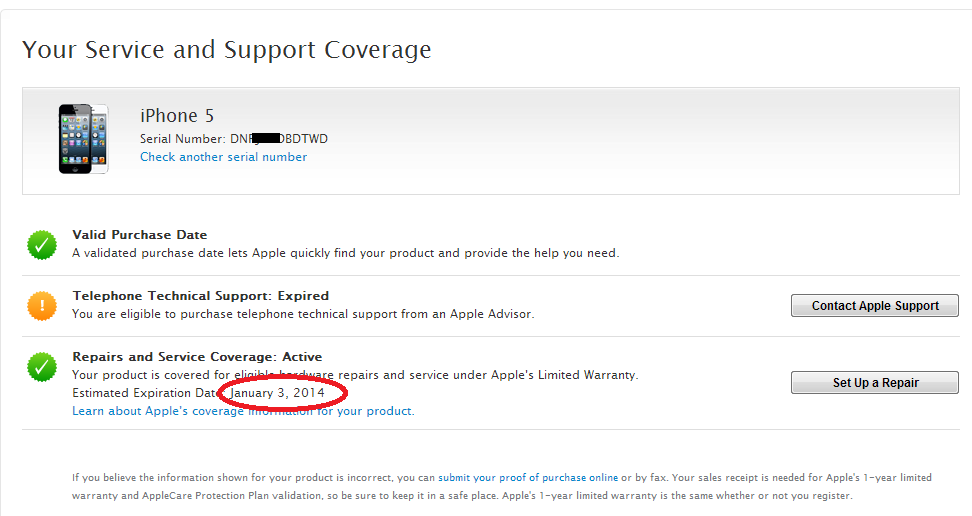Open Learn about Apple's coverage information link
The width and height of the screenshot is (972, 516).
click(243, 411)
